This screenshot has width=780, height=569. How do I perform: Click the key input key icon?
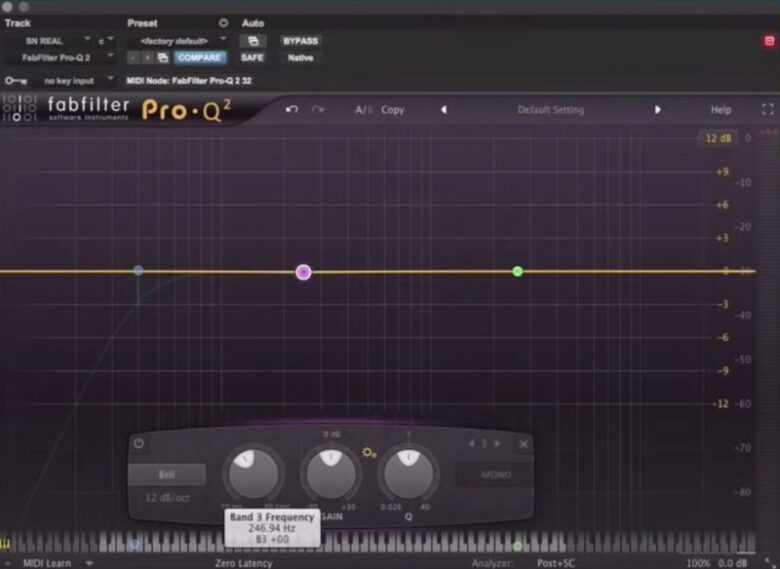16,81
